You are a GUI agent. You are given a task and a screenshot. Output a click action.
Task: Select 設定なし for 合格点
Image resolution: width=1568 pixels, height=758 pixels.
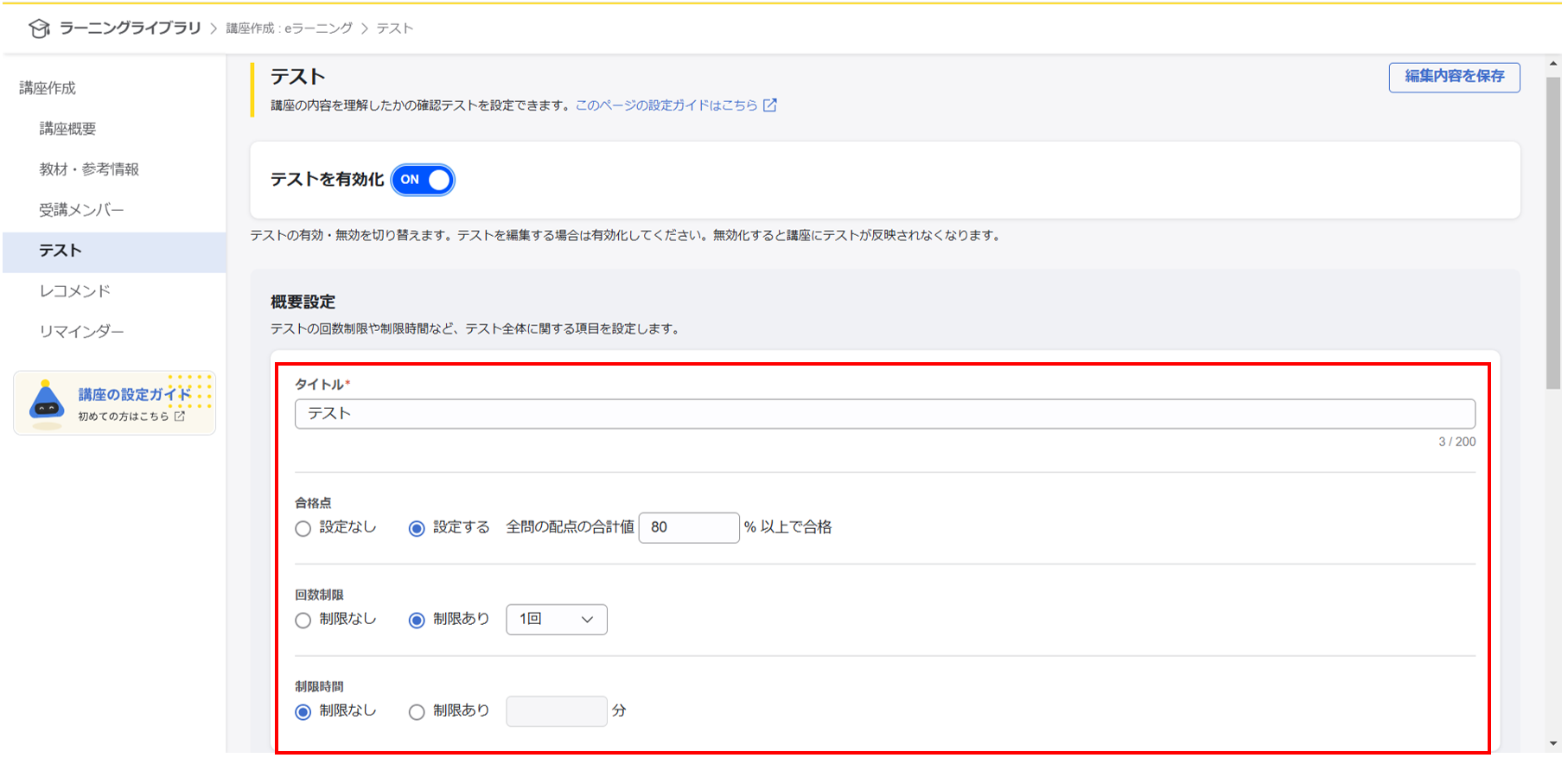pyautogui.click(x=303, y=528)
